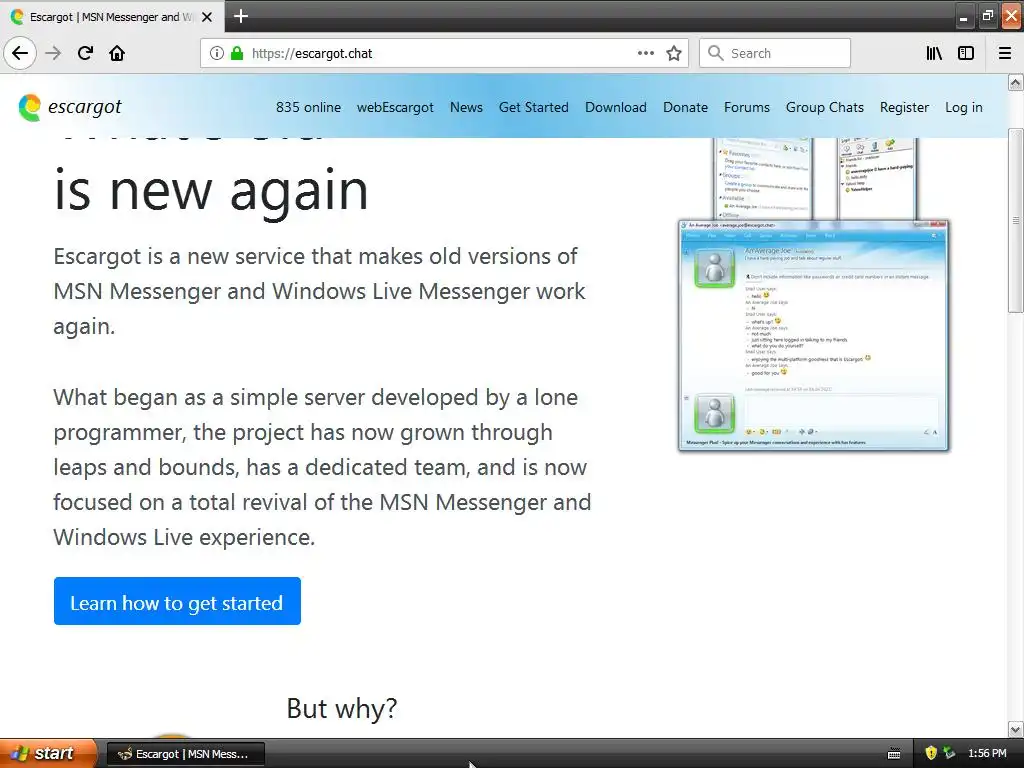Select the Escargot browser tab

point(112,17)
